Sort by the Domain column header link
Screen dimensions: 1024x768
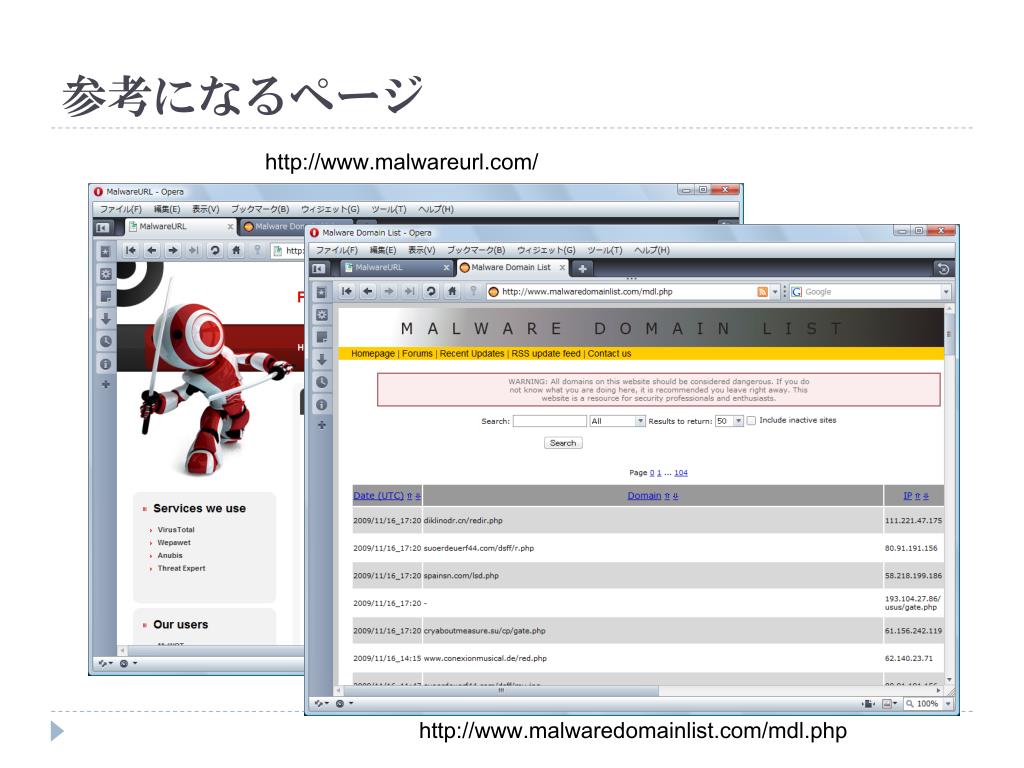(644, 496)
